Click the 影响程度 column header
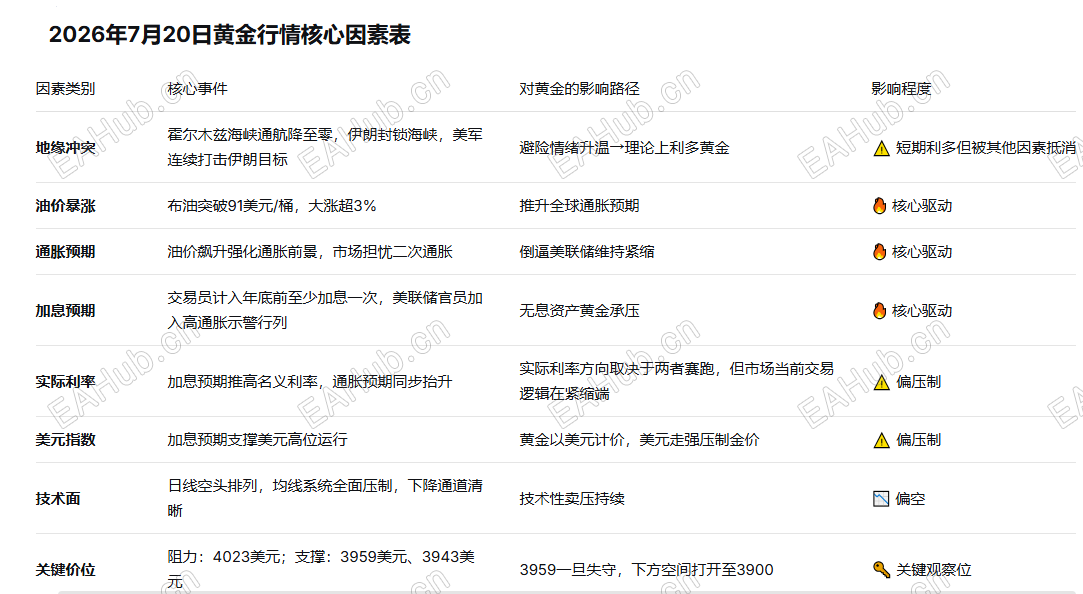The height and width of the screenshot is (594, 1083). click(901, 88)
